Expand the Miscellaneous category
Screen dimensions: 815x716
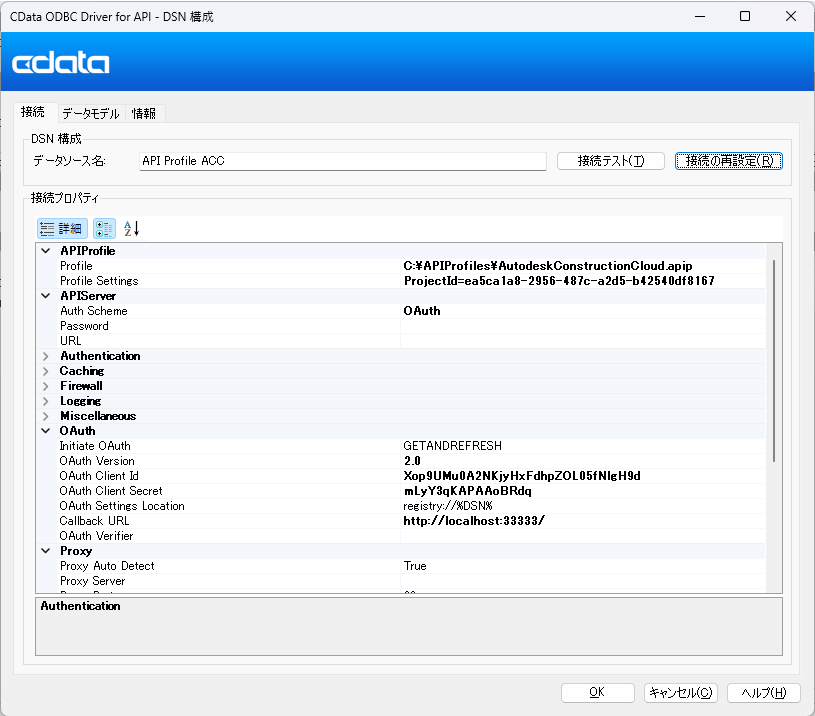tap(46, 417)
